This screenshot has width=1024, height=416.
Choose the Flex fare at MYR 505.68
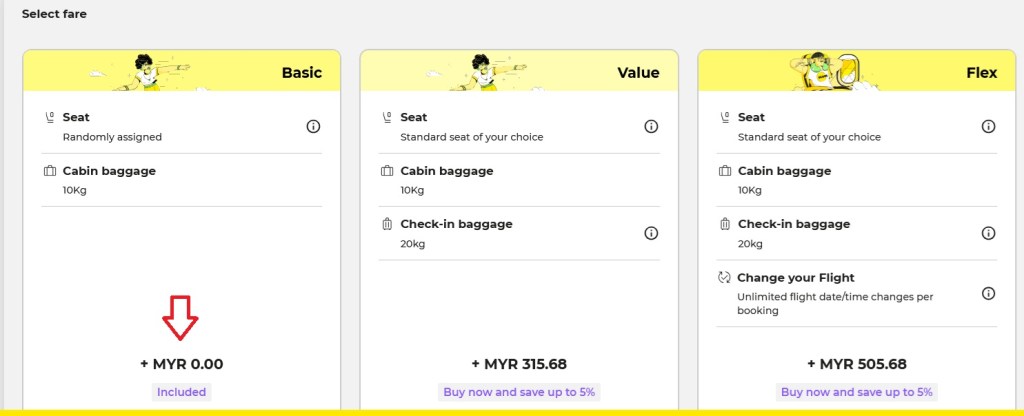(x=857, y=364)
